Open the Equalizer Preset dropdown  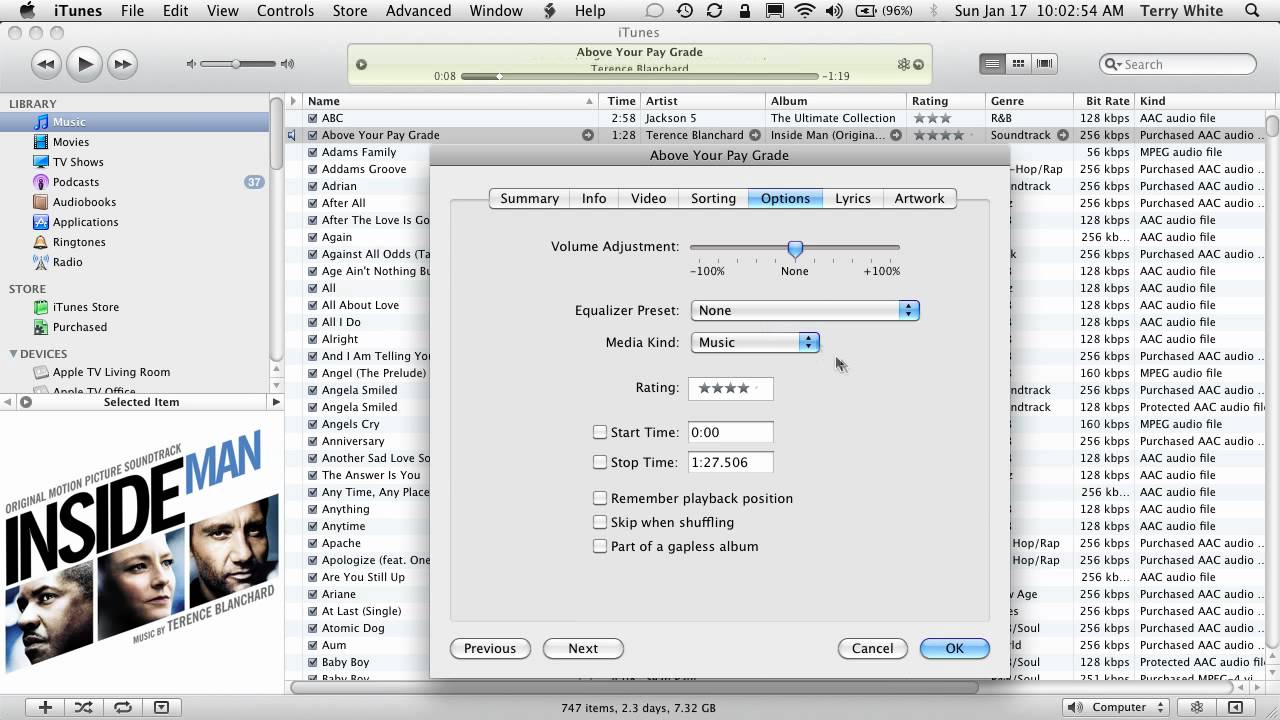click(x=805, y=310)
